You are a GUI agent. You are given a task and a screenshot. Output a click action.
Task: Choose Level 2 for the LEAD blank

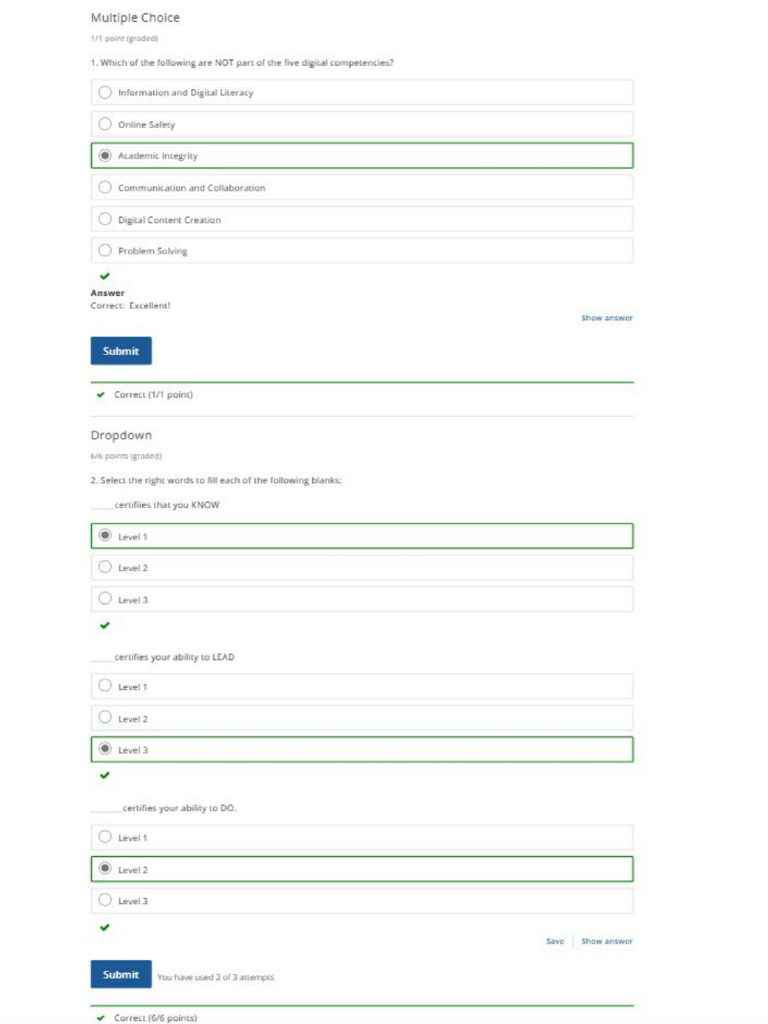click(x=105, y=718)
